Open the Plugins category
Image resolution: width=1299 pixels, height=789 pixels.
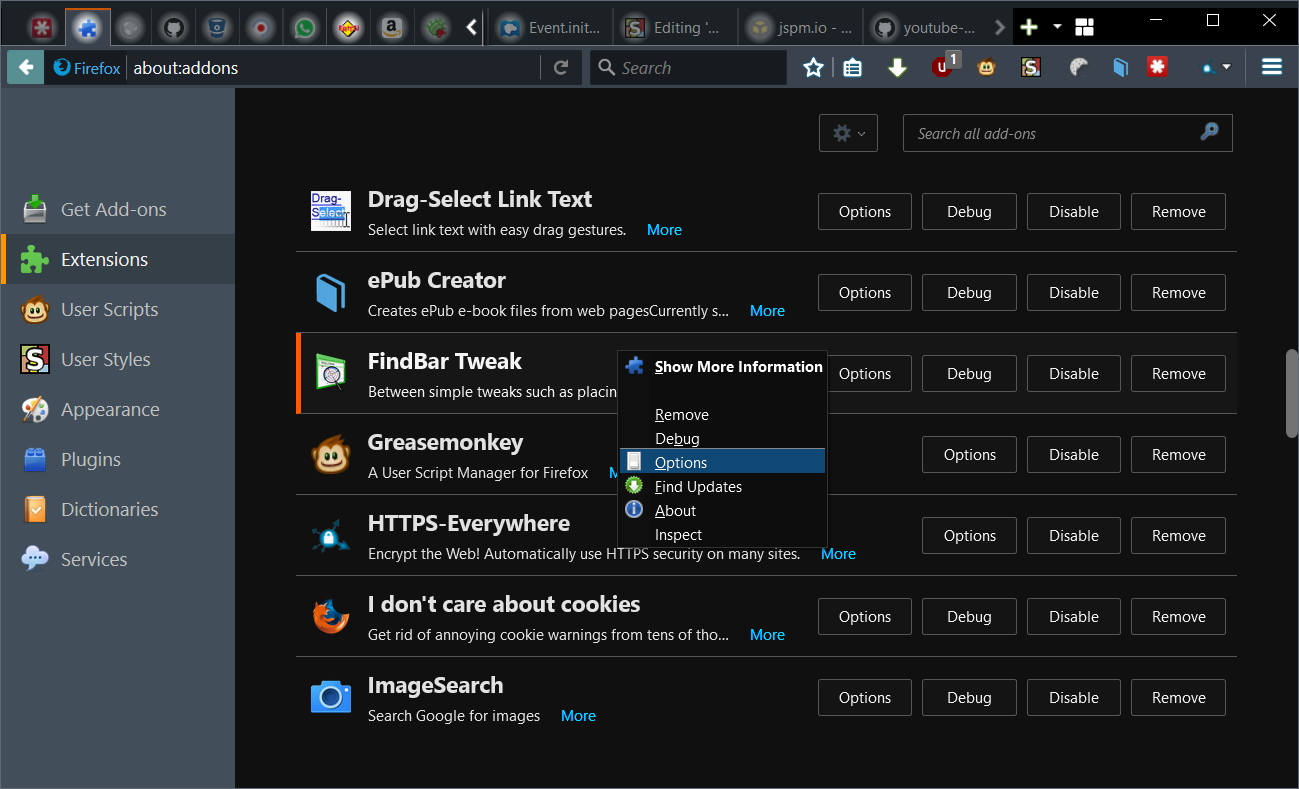pos(118,459)
